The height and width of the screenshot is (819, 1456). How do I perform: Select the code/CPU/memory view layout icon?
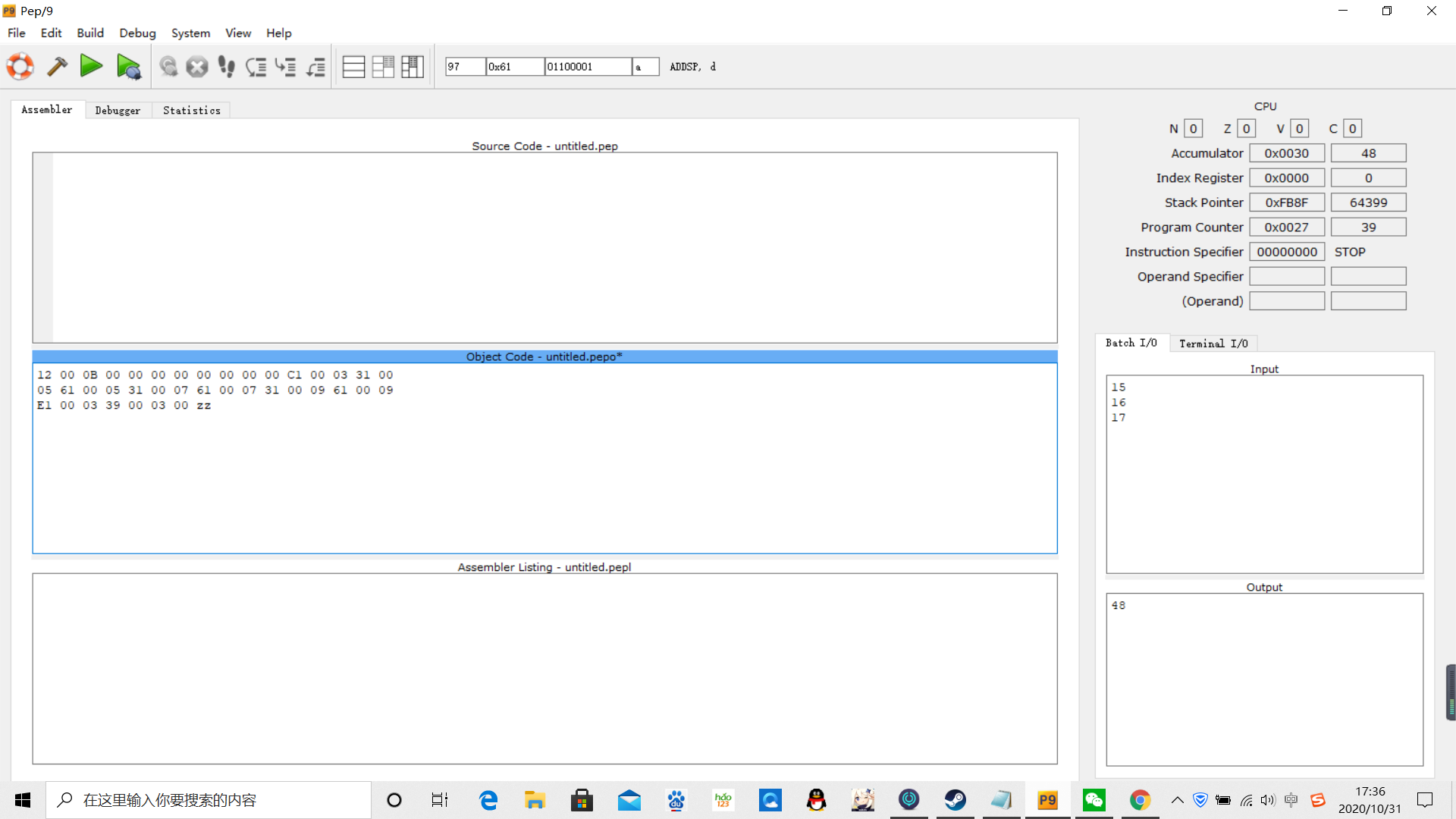[x=413, y=67]
